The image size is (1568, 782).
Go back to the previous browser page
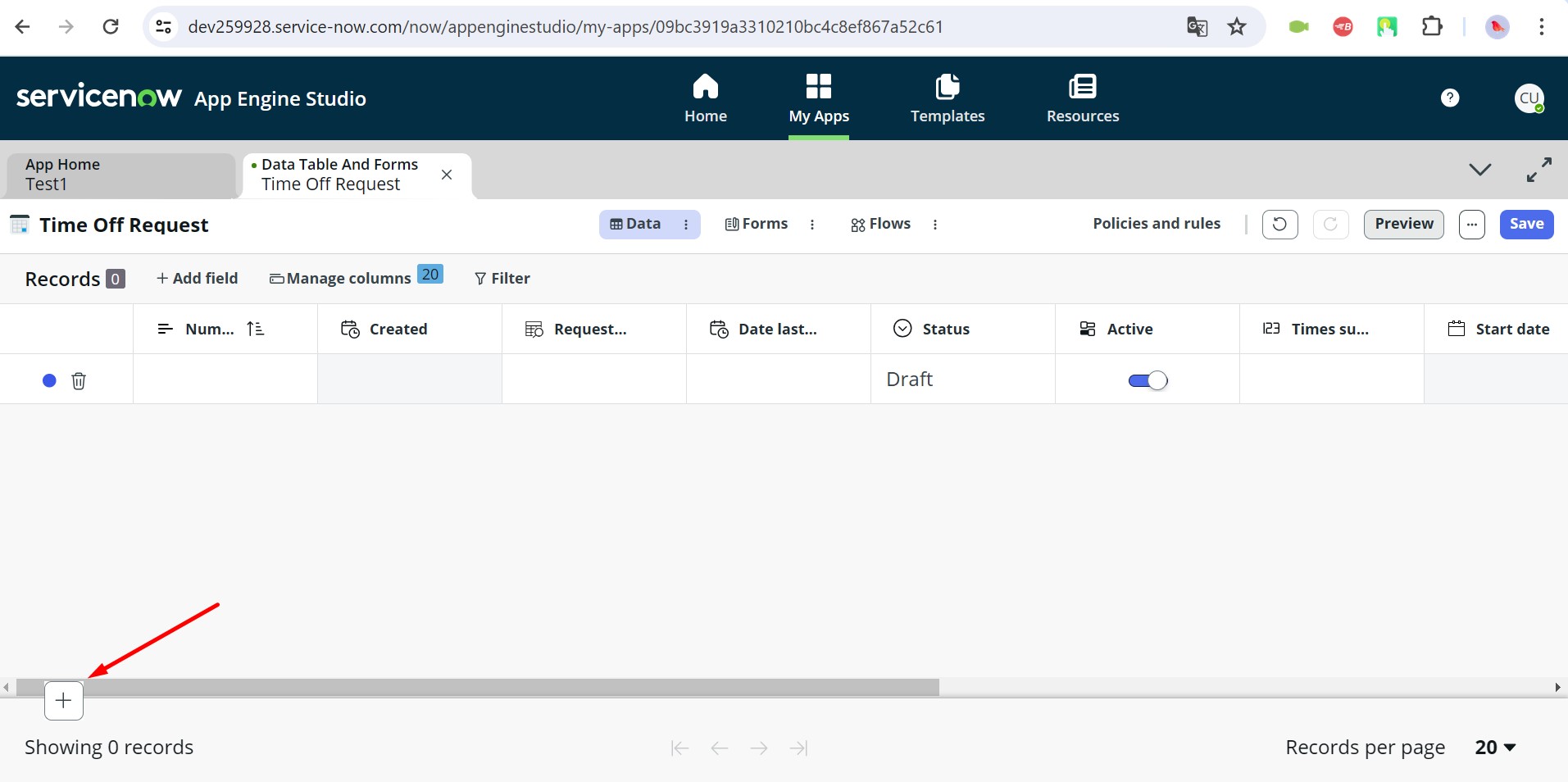click(x=23, y=27)
